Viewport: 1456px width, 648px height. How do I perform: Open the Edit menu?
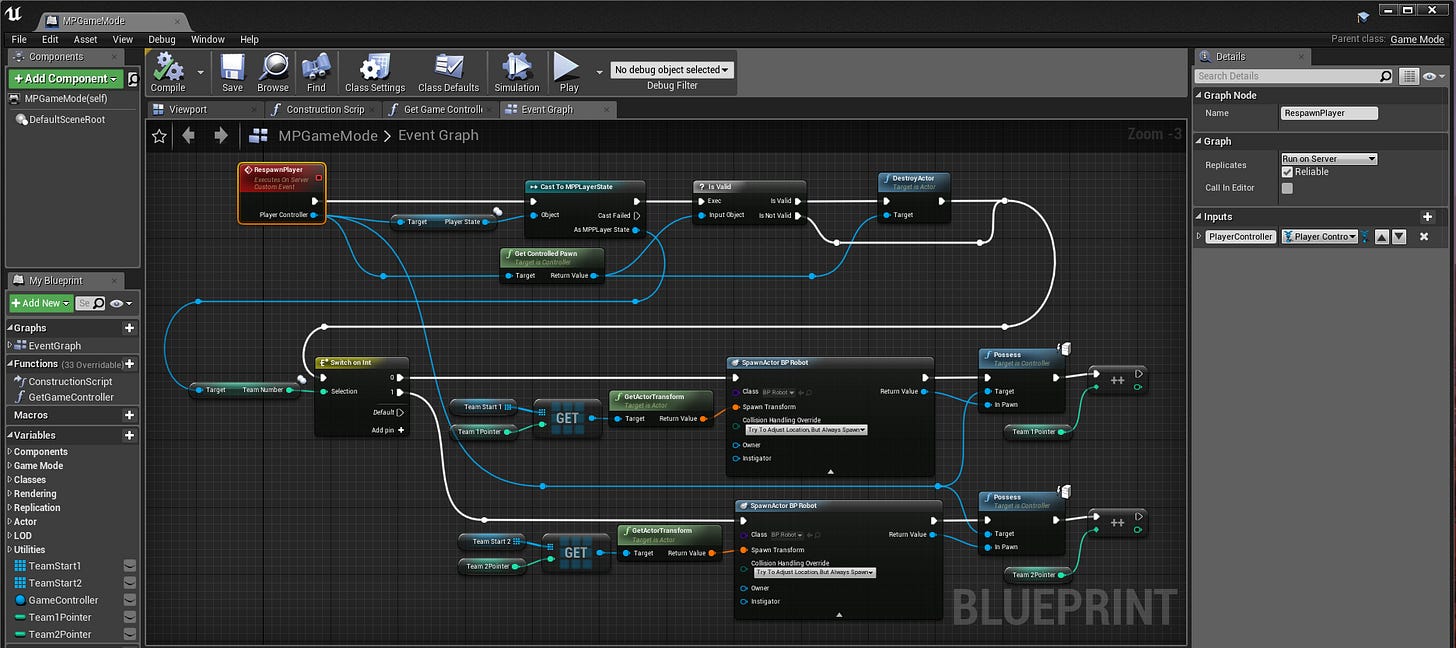coord(50,39)
